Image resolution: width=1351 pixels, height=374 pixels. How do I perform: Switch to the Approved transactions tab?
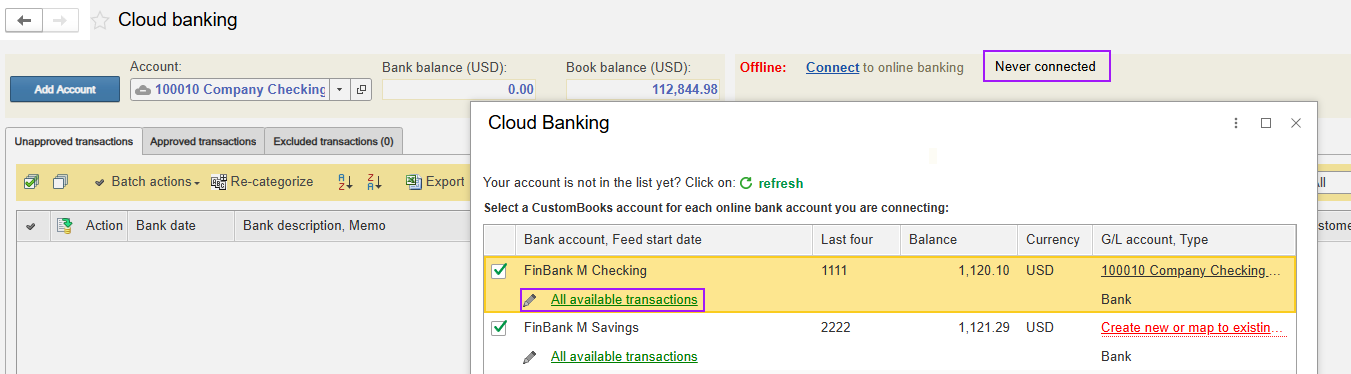(x=203, y=142)
